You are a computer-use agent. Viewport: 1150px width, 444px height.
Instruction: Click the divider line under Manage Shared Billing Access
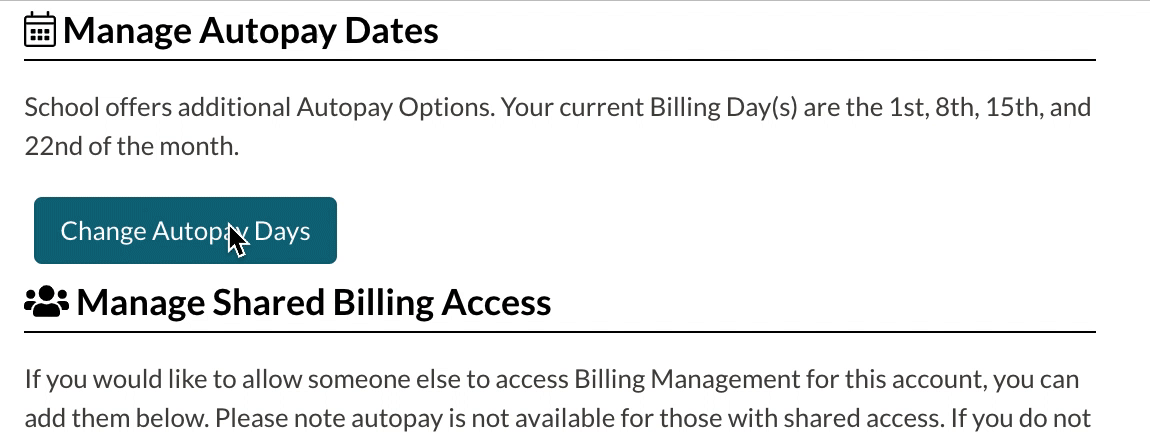click(560, 332)
